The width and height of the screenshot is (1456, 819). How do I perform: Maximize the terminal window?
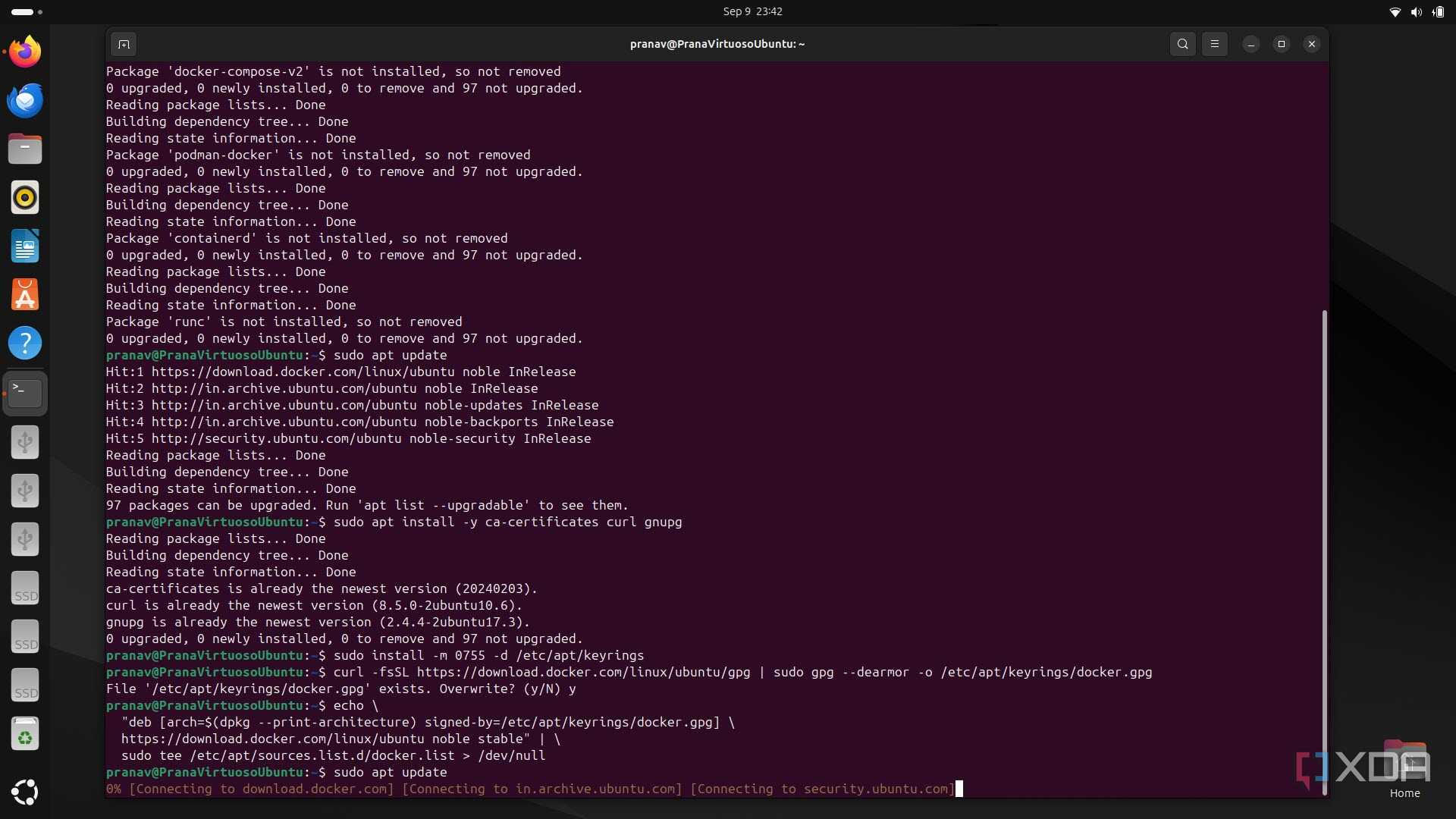tap(1282, 44)
